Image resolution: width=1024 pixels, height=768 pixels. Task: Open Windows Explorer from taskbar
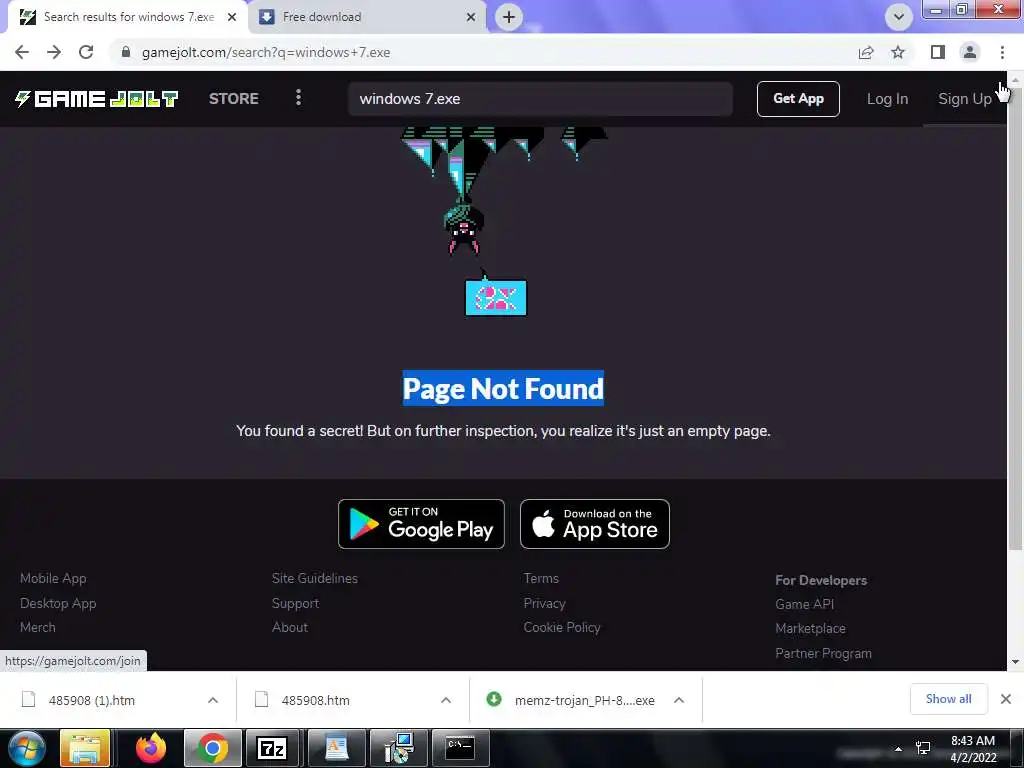coord(84,748)
